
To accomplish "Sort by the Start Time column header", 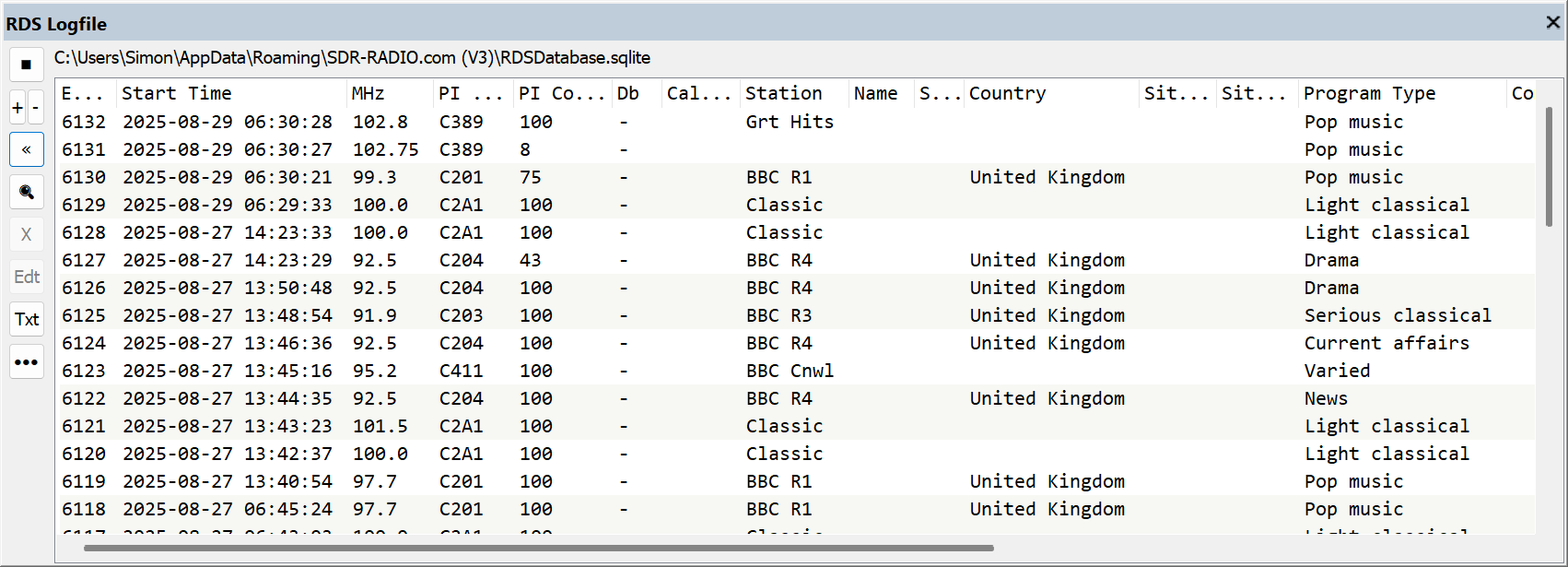I will click(x=177, y=93).
